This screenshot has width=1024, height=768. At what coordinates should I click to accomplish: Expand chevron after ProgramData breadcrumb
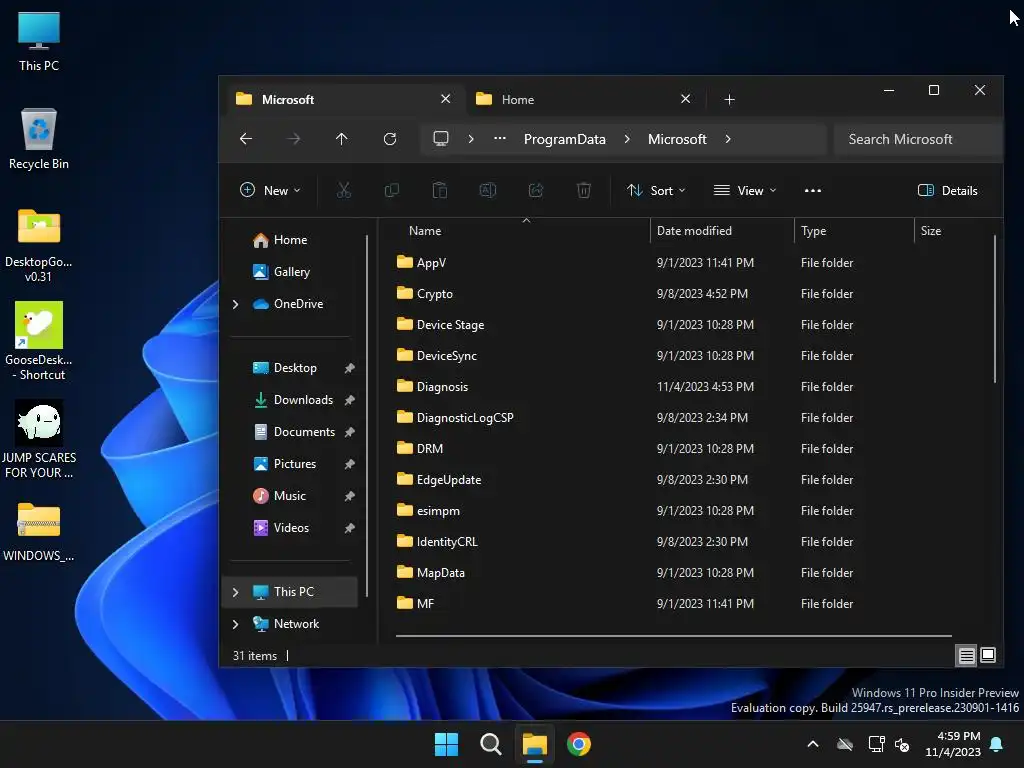627,138
